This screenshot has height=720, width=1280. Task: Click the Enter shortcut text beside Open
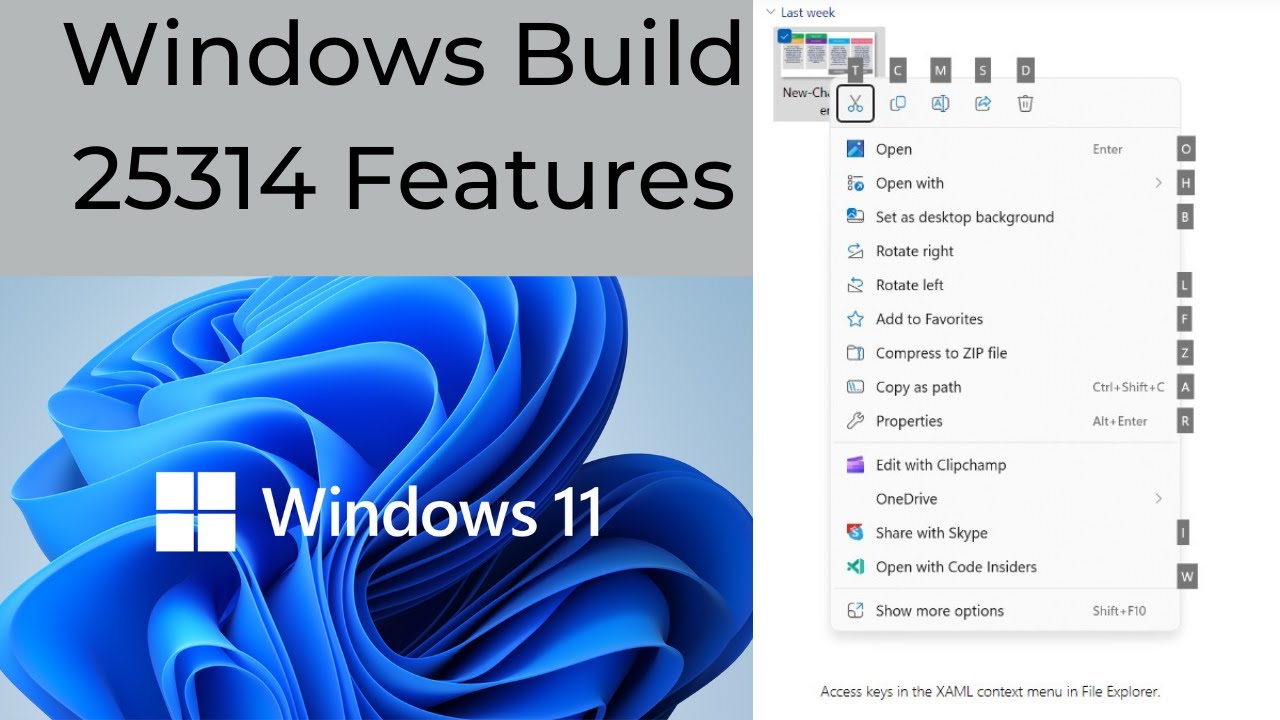[x=1108, y=149]
